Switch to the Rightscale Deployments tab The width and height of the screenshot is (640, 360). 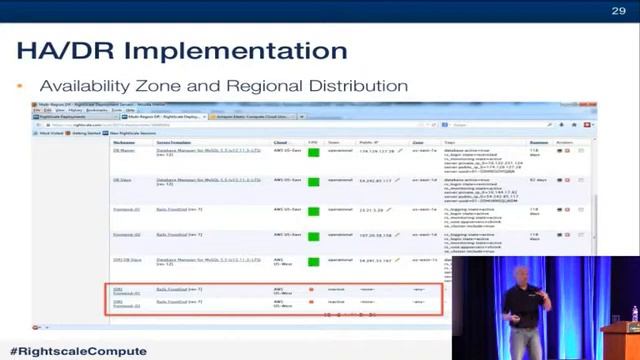[x=76, y=117]
